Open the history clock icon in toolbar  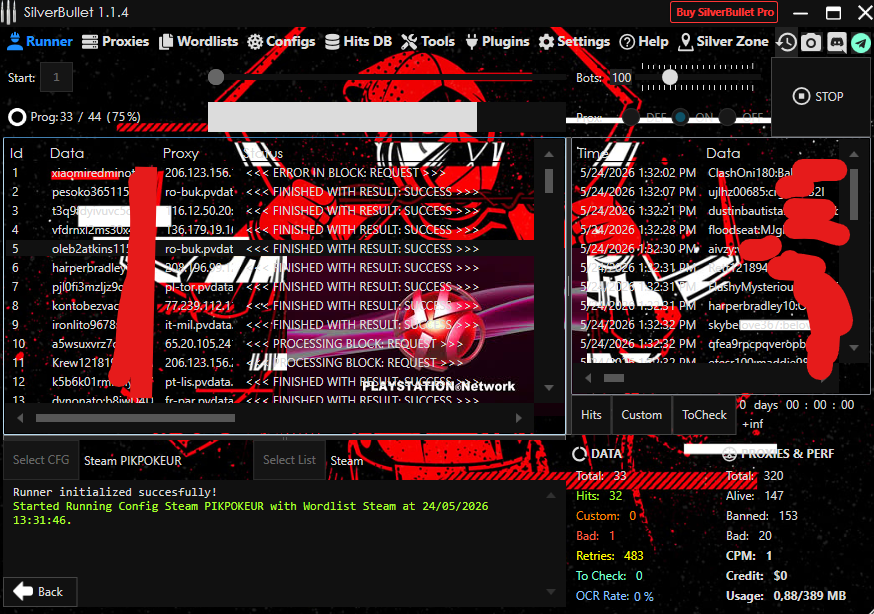point(786,42)
